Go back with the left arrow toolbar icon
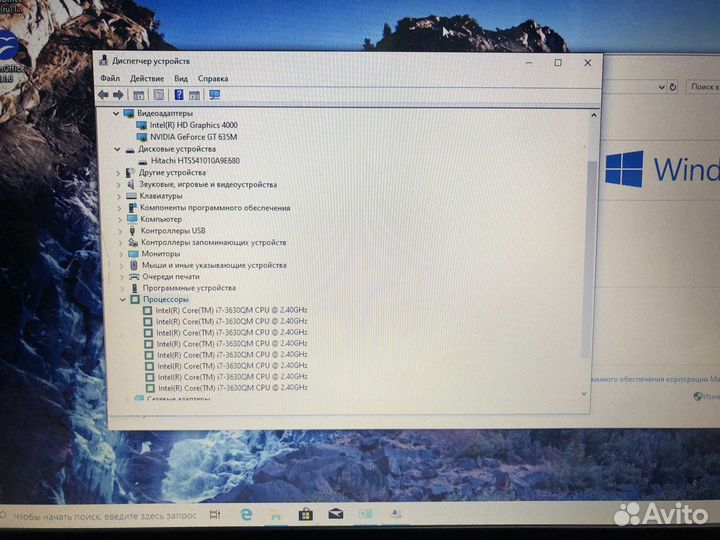720x540 pixels. click(x=103, y=95)
